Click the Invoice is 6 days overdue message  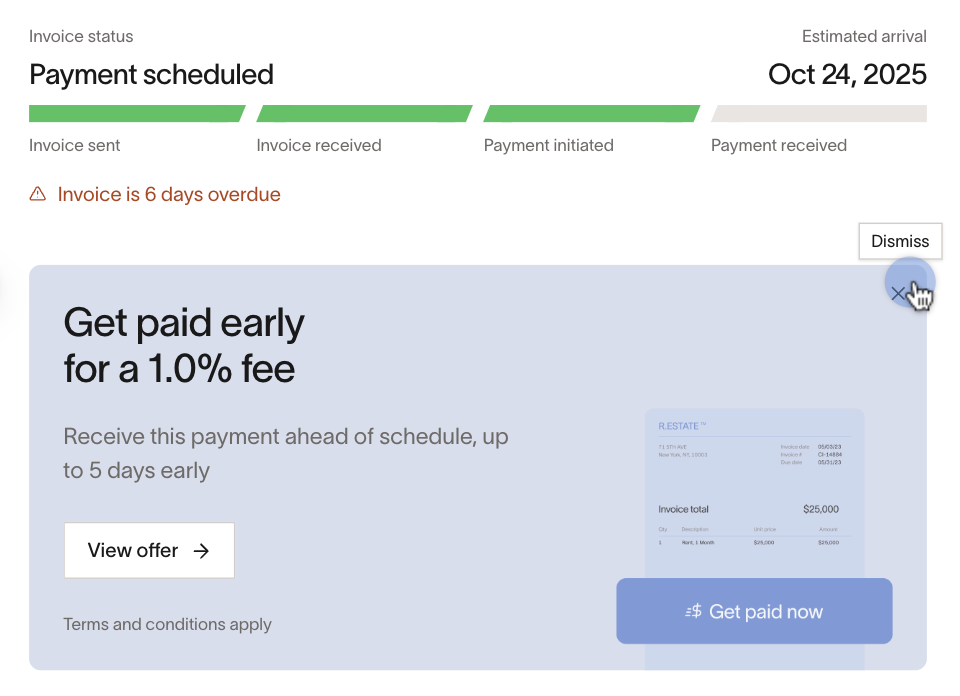pyautogui.click(x=169, y=194)
